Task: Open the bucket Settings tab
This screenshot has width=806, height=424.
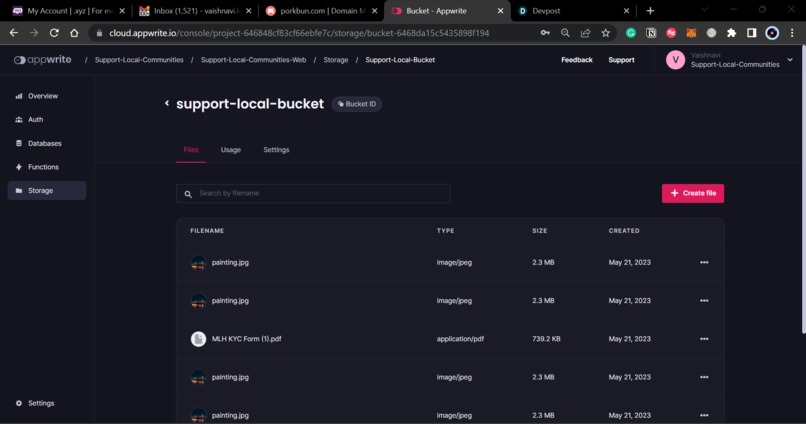Action: tap(276, 150)
